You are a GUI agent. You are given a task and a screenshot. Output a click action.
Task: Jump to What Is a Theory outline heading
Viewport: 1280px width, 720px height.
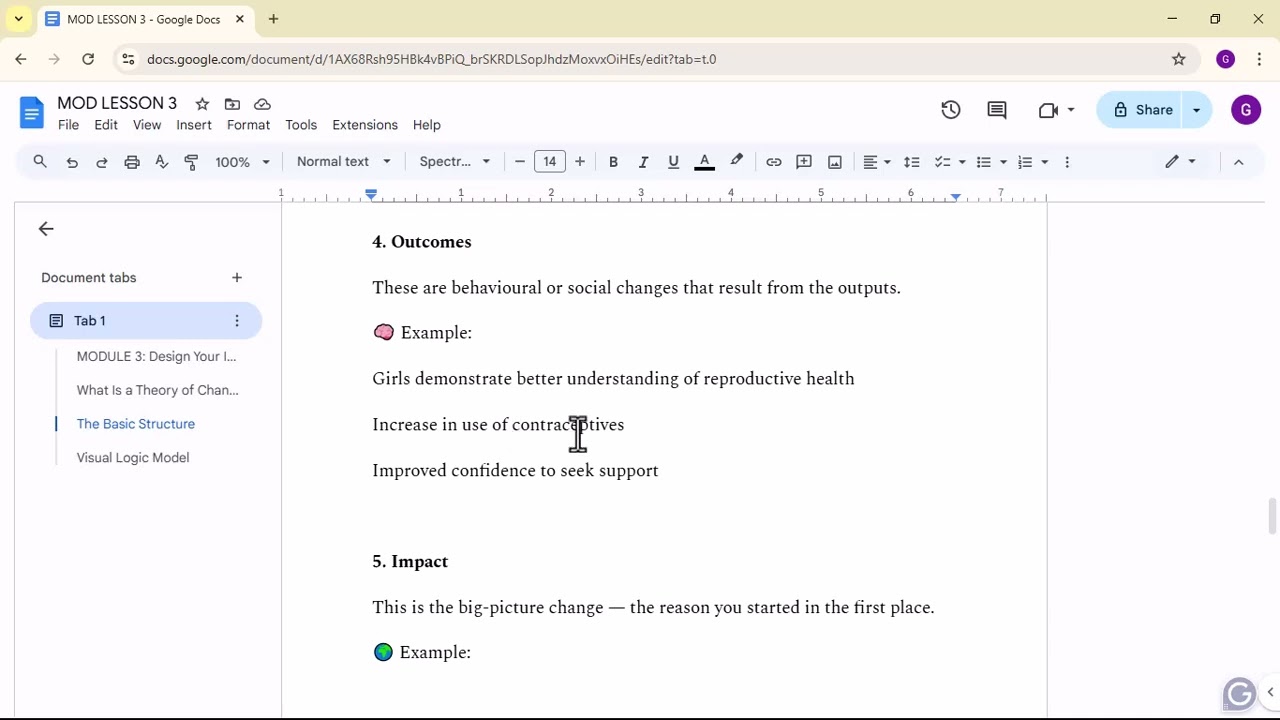coord(158,390)
